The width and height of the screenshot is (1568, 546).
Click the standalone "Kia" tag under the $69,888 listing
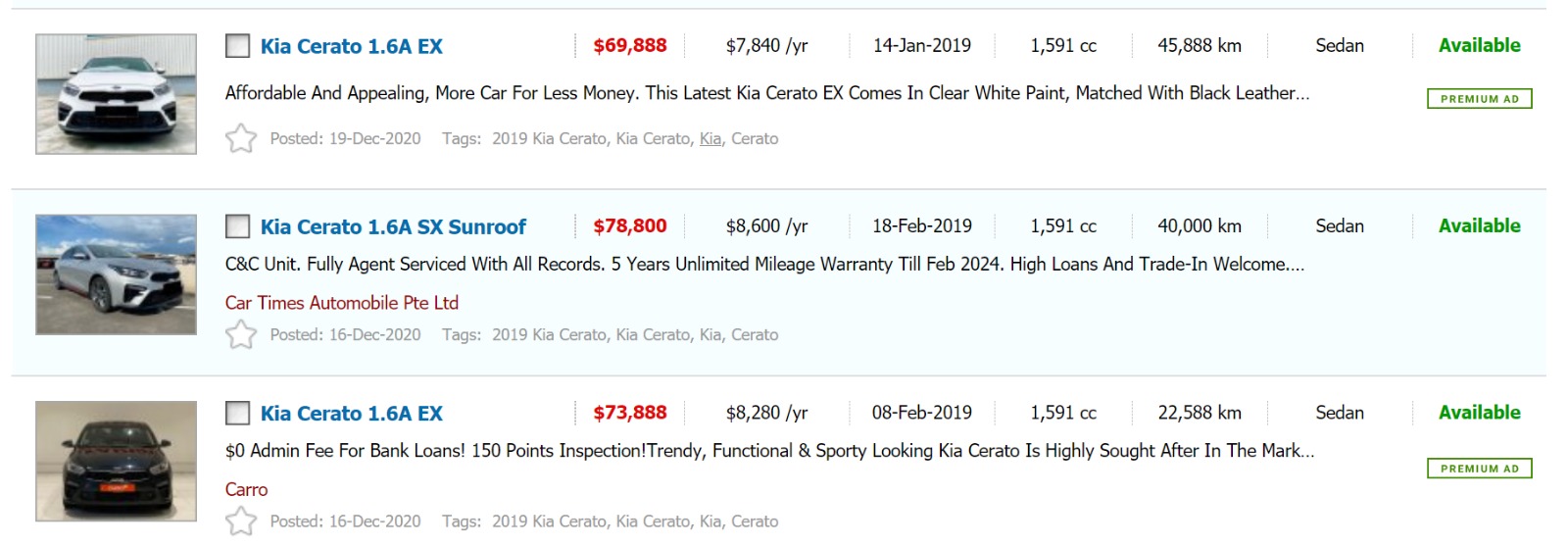(710, 139)
